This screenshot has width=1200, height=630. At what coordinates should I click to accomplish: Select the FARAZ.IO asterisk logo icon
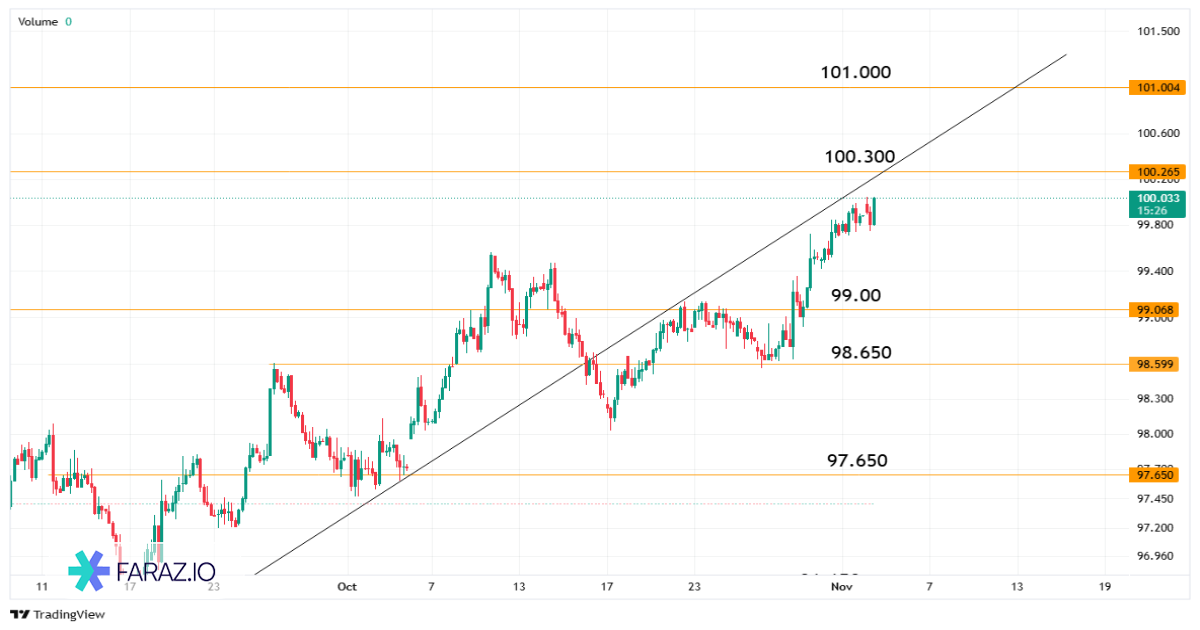pos(88,572)
